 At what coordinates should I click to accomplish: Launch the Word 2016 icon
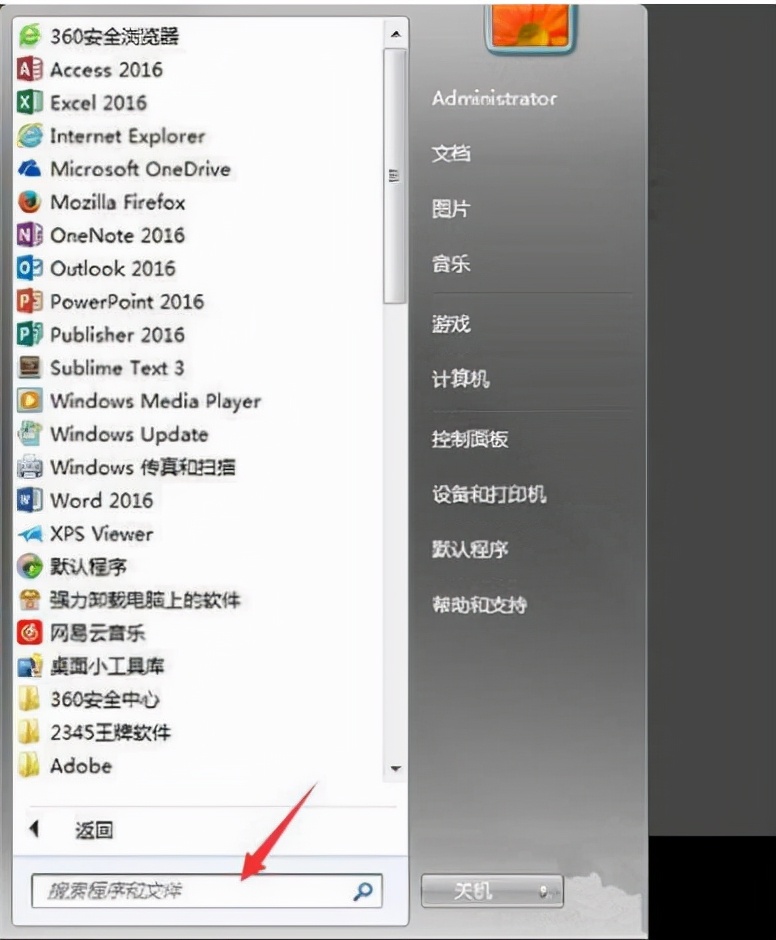point(29,500)
